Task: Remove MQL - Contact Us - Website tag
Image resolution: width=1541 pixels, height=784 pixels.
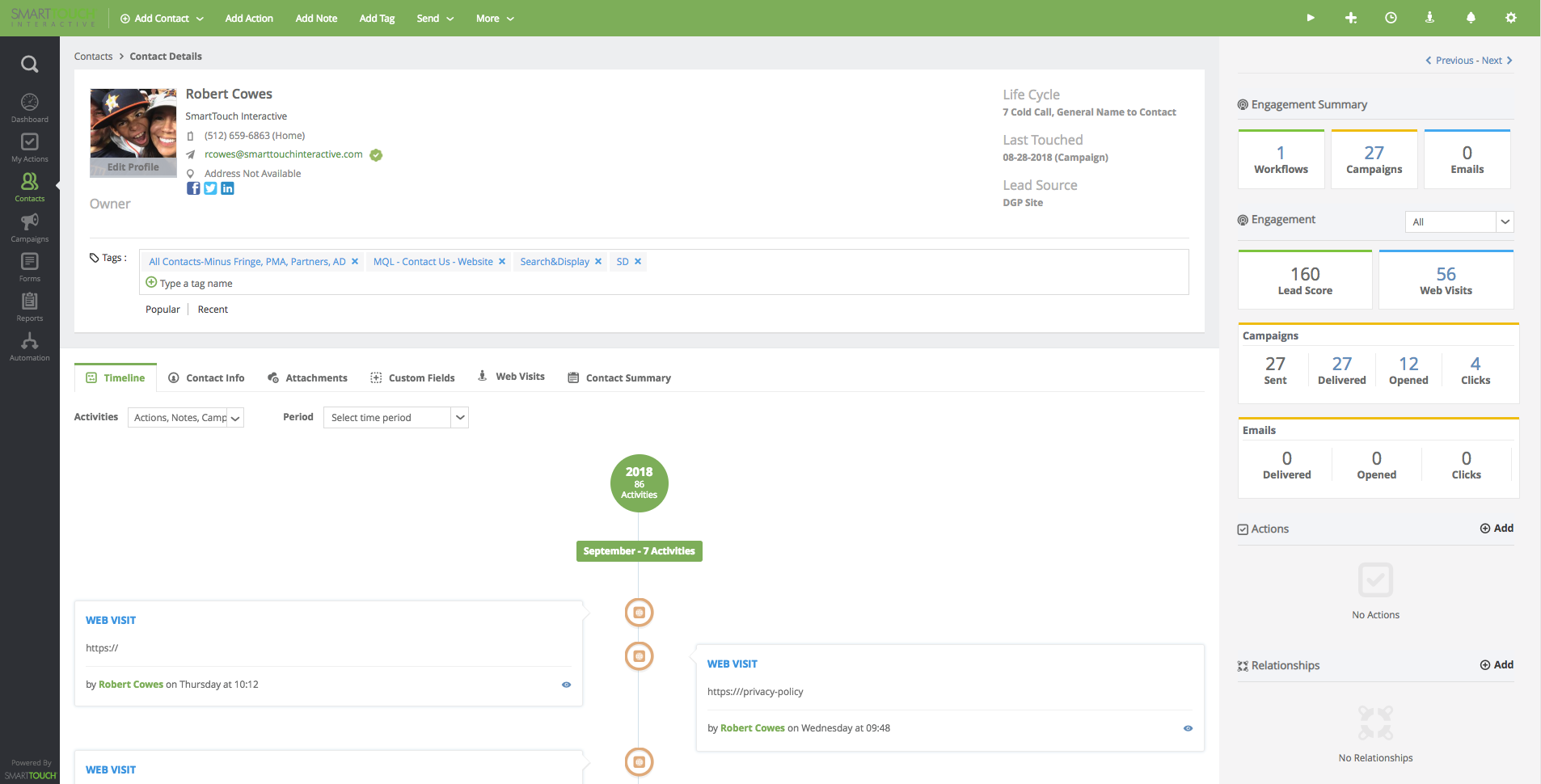Action: [502, 261]
